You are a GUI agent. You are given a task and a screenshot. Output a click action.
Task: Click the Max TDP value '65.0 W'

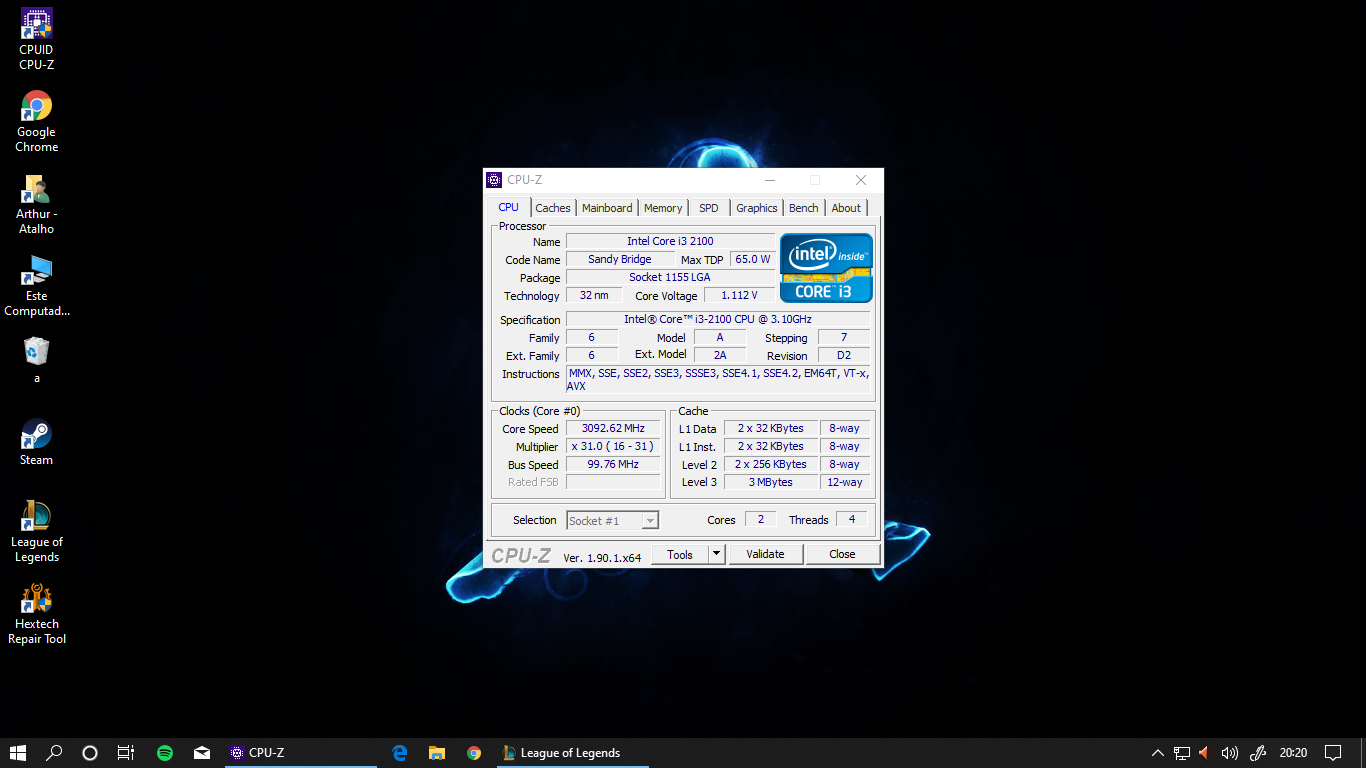tap(753, 259)
